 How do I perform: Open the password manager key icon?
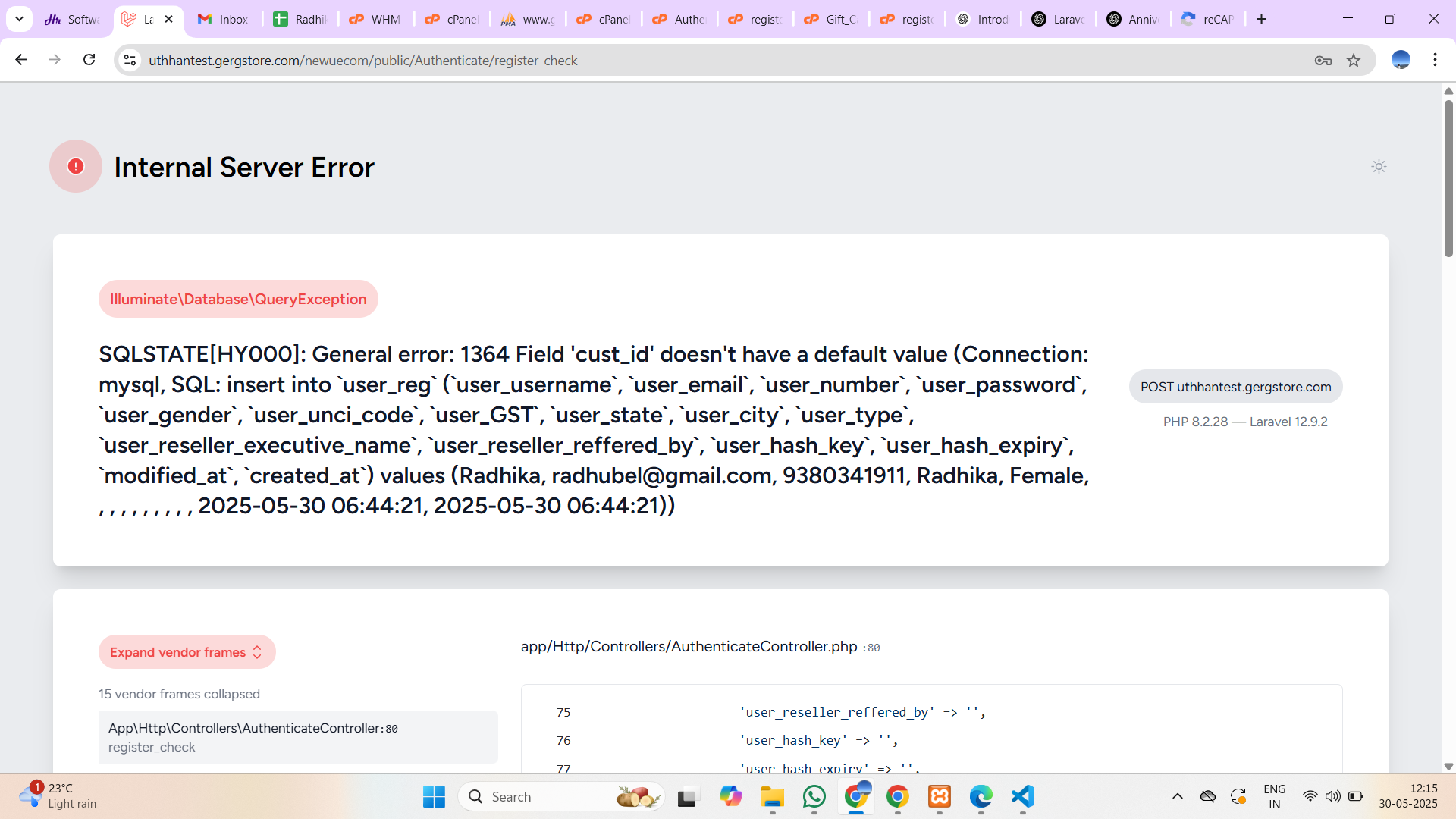tap(1323, 61)
